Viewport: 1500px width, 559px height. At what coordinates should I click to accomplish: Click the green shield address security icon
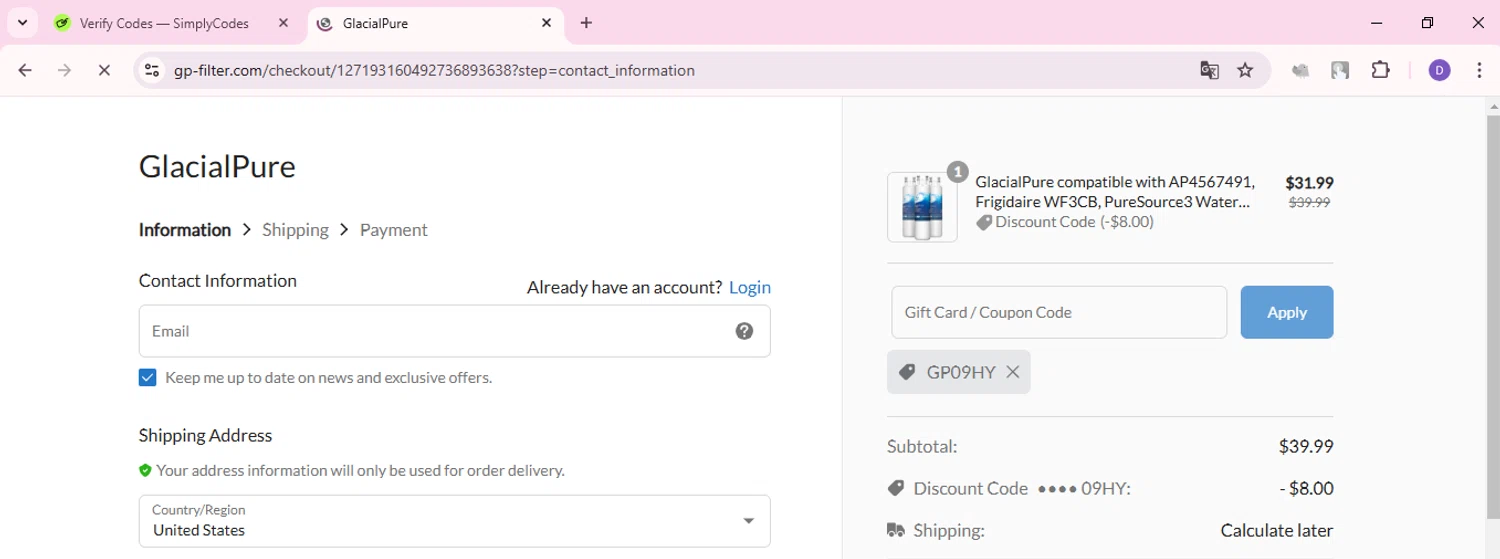point(146,470)
